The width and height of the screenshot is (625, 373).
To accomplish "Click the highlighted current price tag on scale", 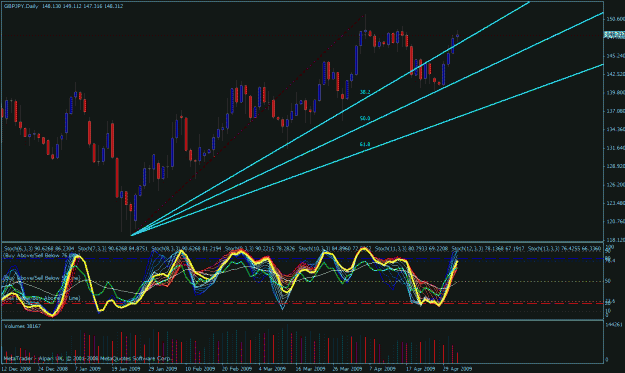I will point(615,35).
